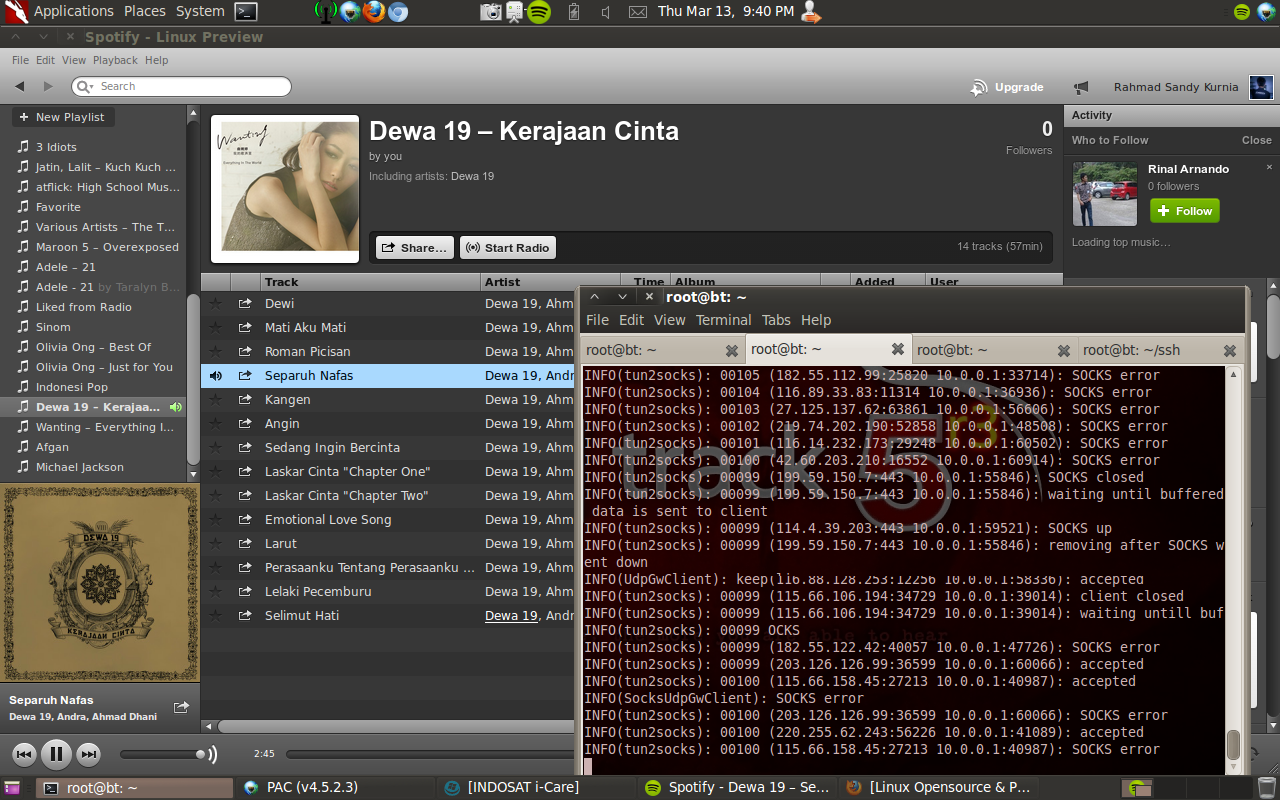Share the track Selimut Hati
The height and width of the screenshot is (800, 1280).
coord(245,616)
